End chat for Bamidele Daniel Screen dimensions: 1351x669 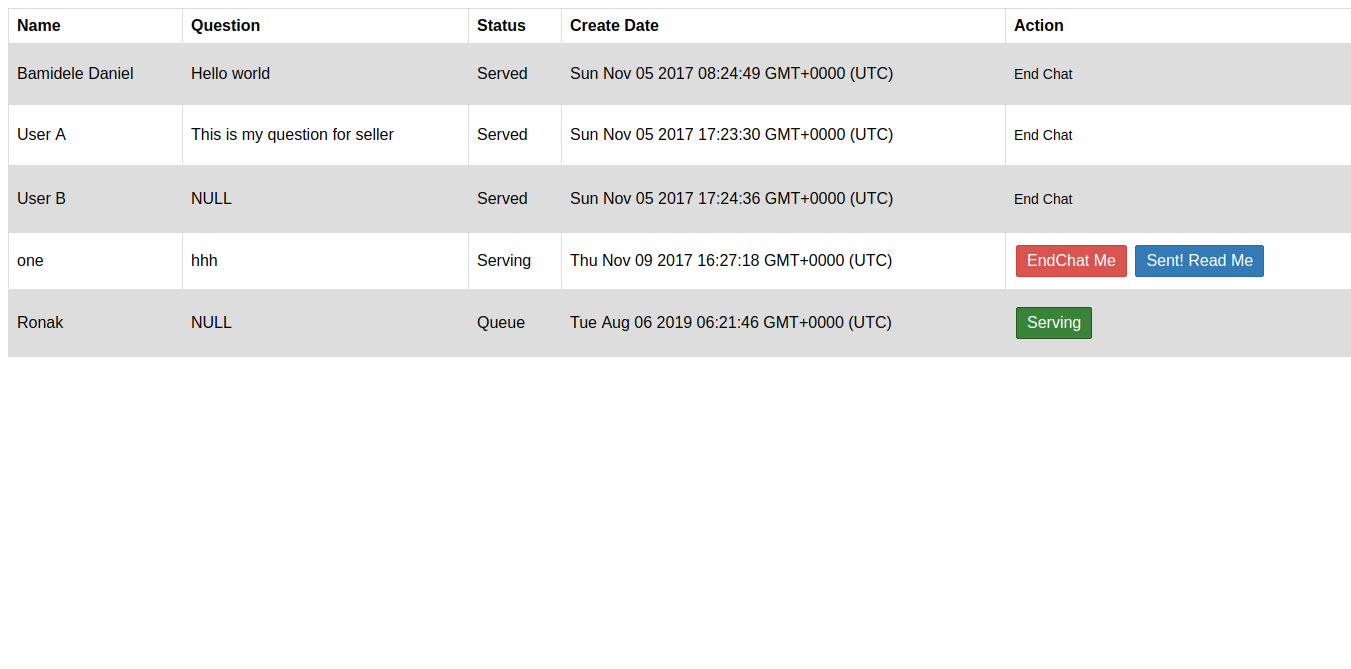1043,74
